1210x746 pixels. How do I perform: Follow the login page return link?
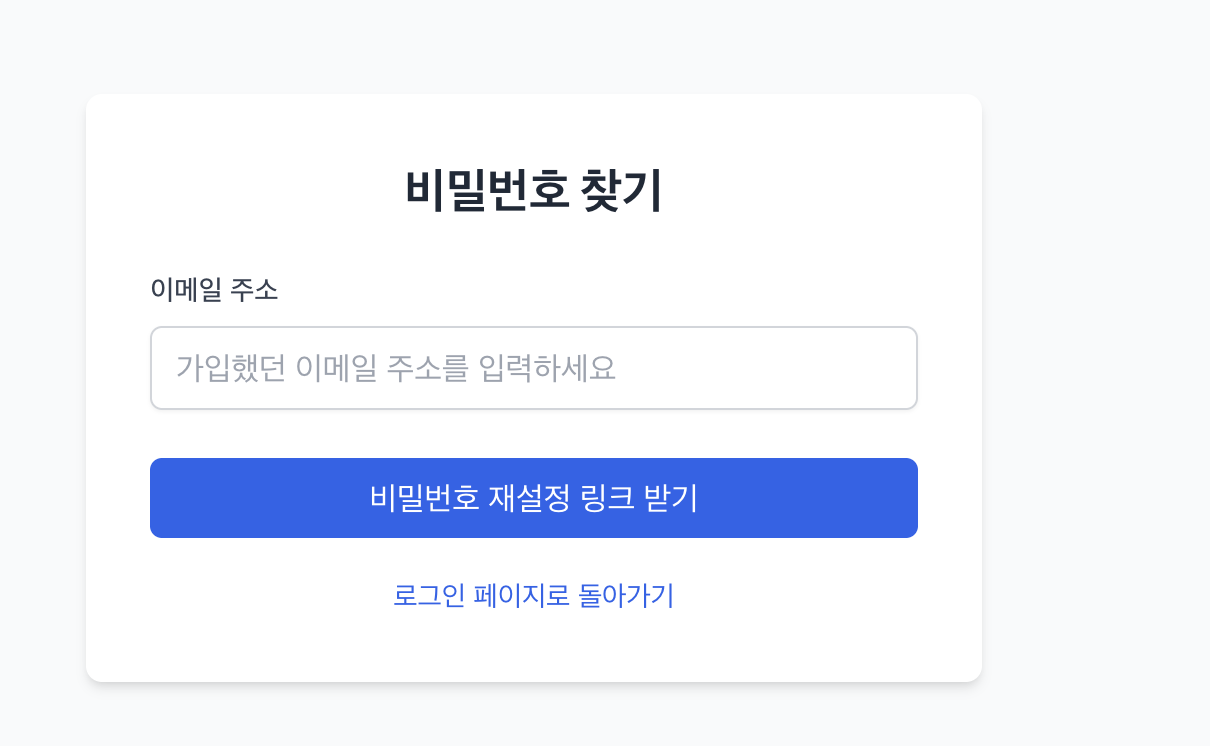point(533,596)
